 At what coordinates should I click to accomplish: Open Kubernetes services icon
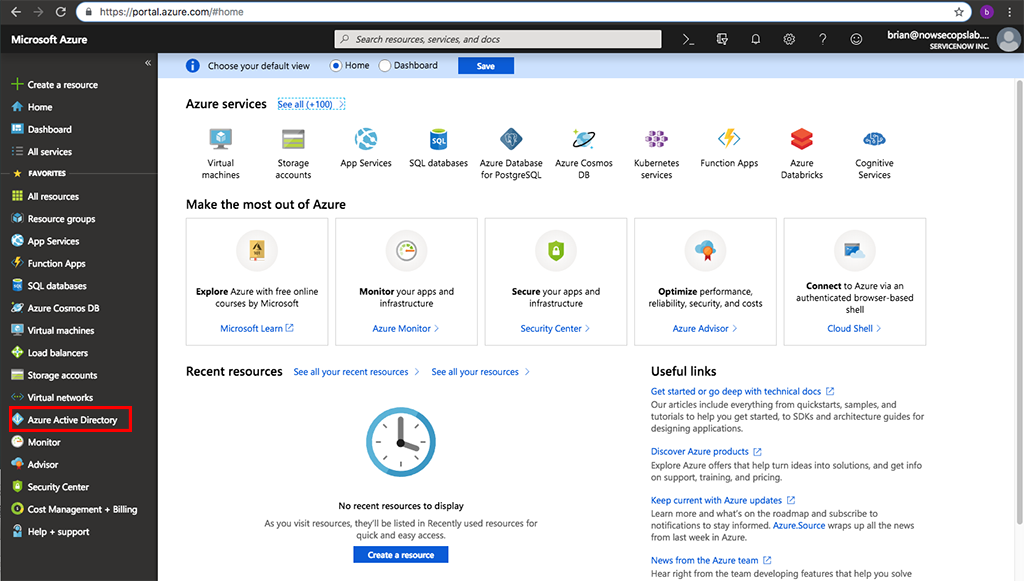coord(656,139)
